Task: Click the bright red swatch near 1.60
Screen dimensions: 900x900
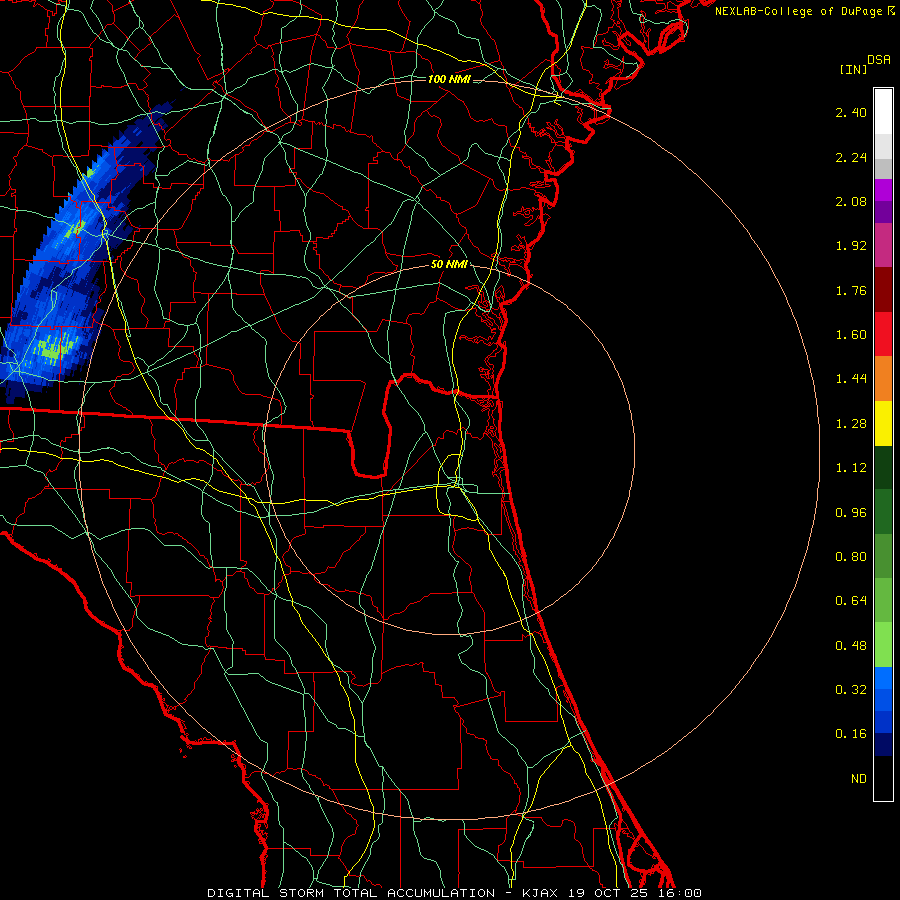Action: coord(883,334)
